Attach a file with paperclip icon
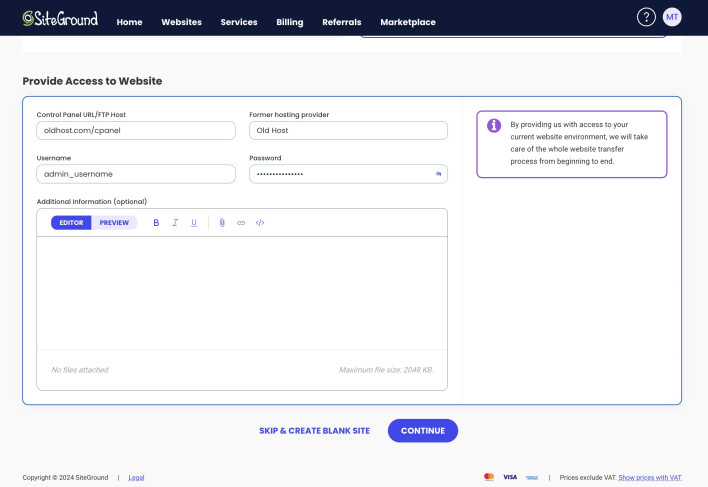The width and height of the screenshot is (708, 487). click(222, 223)
